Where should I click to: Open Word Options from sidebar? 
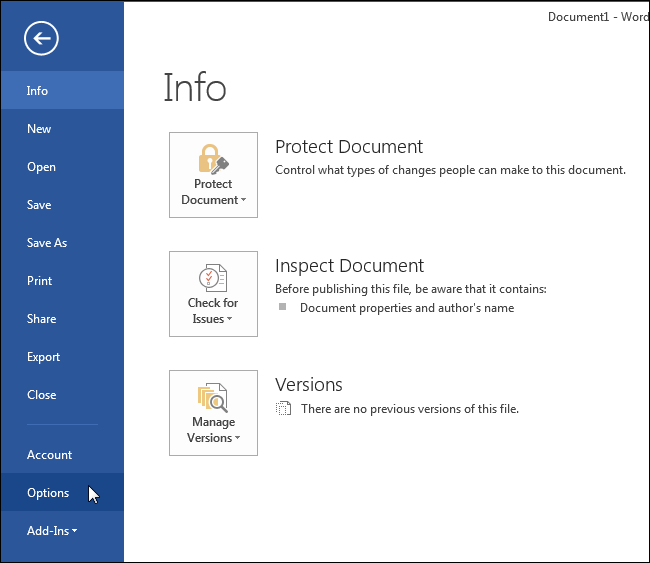pos(62,493)
